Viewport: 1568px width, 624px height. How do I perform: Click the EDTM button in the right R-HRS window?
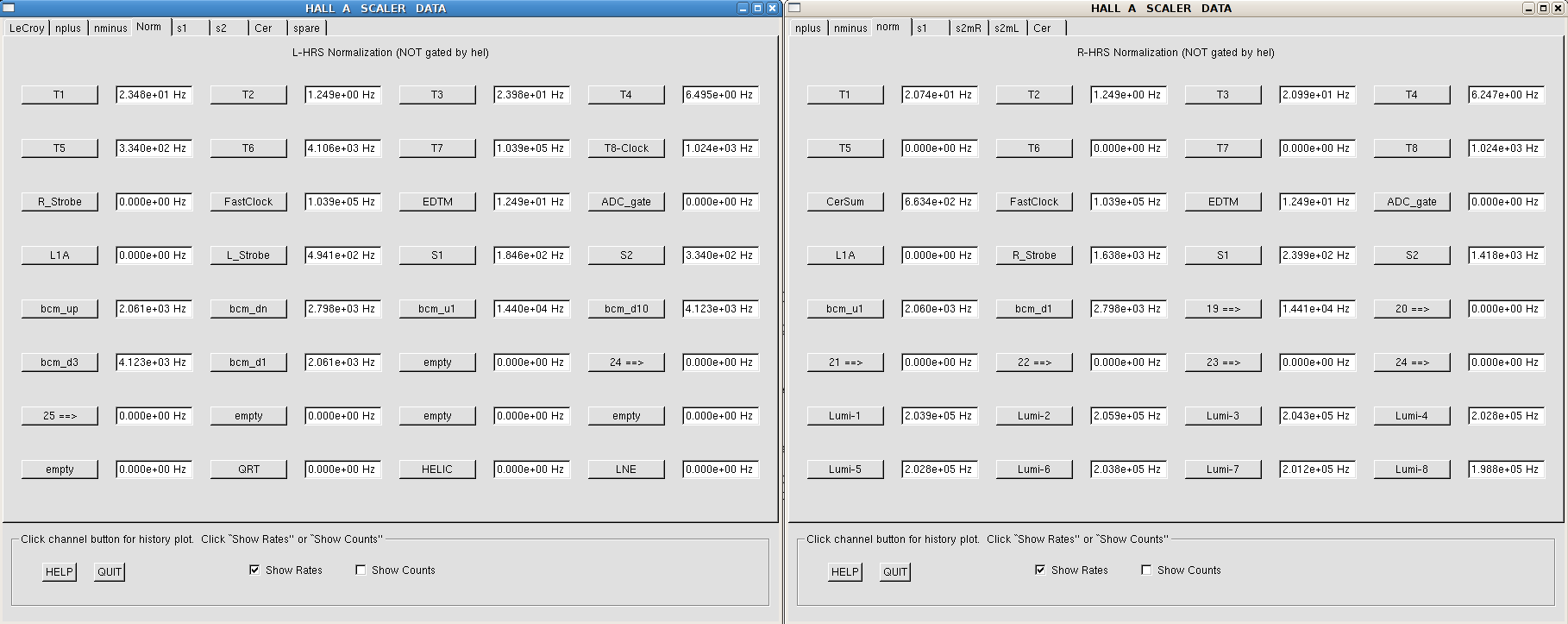click(1223, 202)
